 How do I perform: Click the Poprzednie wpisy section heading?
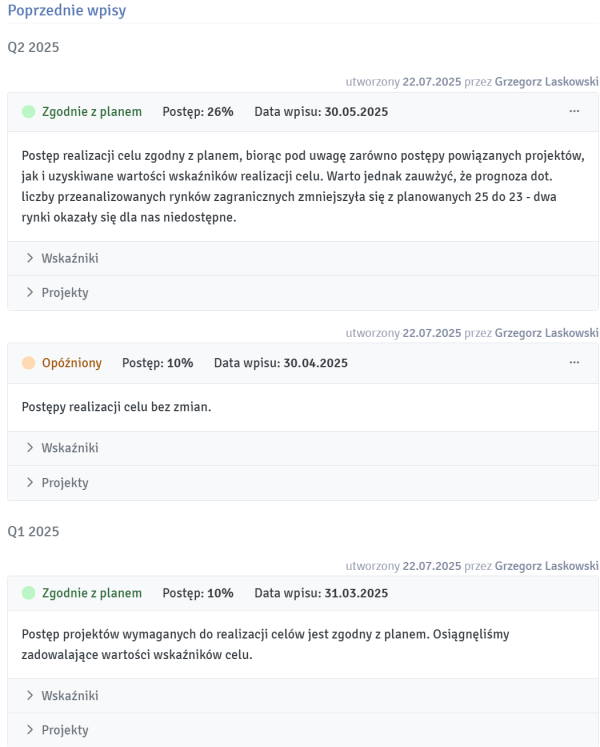pyautogui.click(x=66, y=10)
